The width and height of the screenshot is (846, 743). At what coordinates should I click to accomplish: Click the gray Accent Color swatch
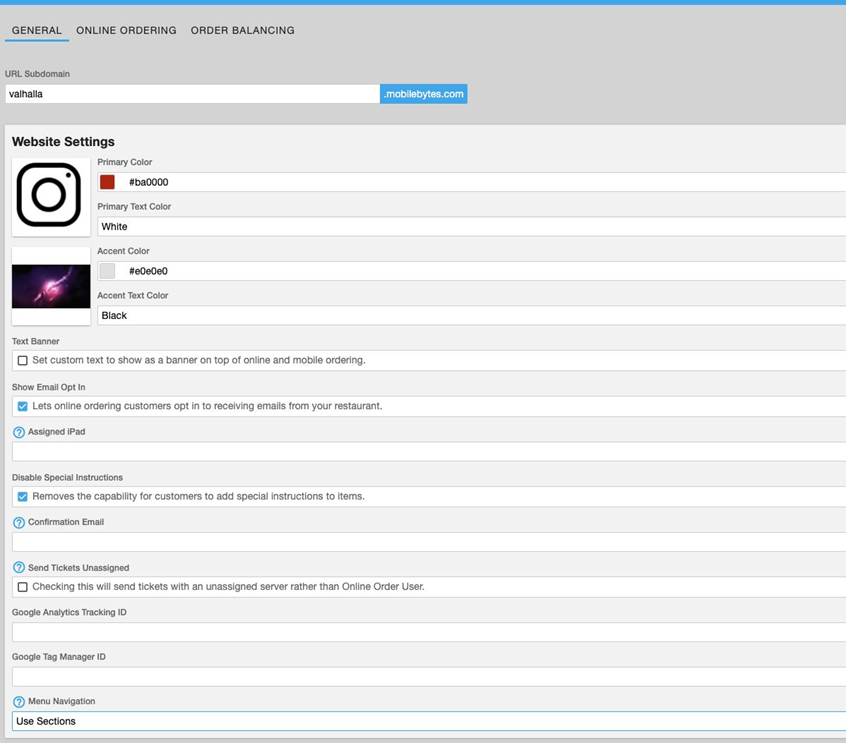pos(107,271)
